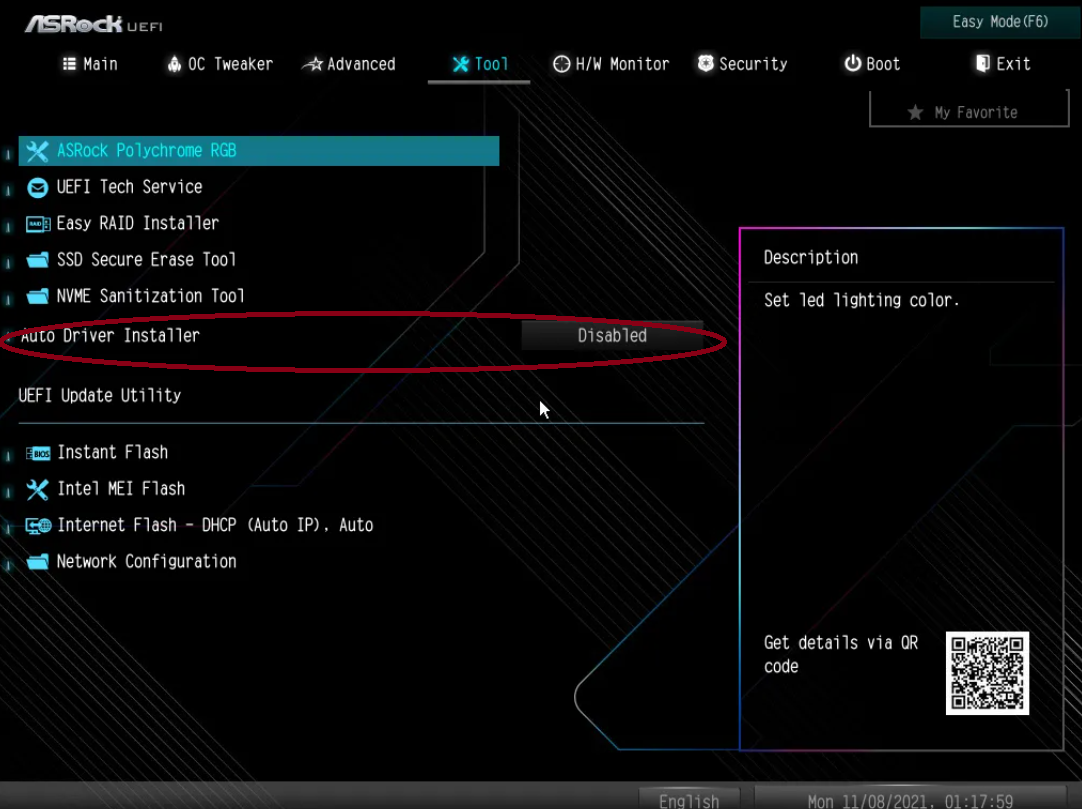The height and width of the screenshot is (809, 1082).
Task: Open SSD Secure Erase Tool
Action: [146, 260]
